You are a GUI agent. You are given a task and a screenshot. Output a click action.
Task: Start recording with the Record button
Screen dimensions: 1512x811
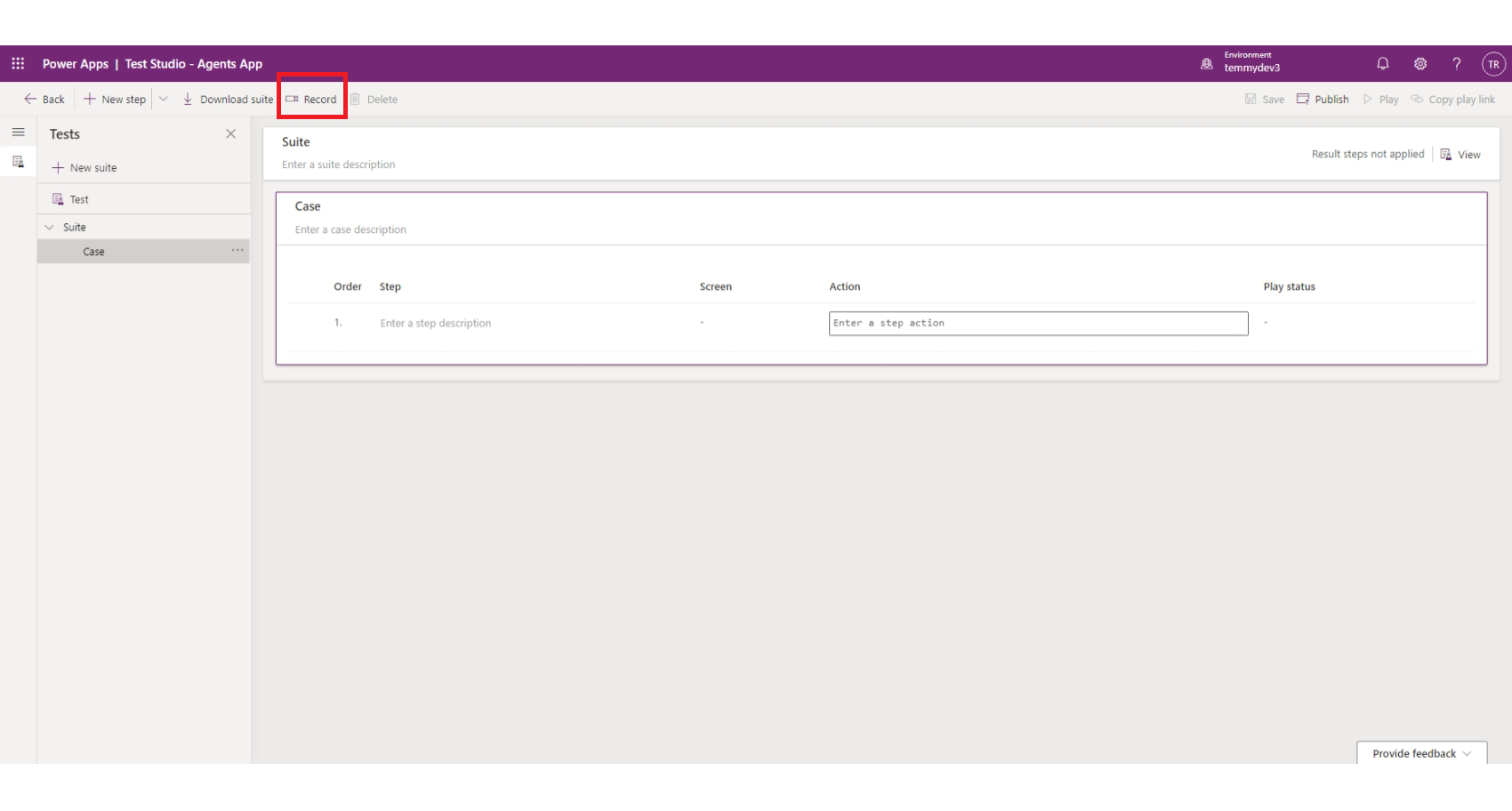tap(311, 100)
